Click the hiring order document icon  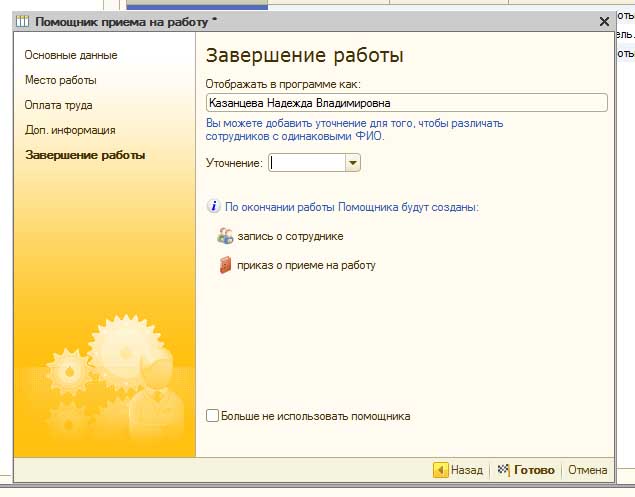click(x=225, y=265)
